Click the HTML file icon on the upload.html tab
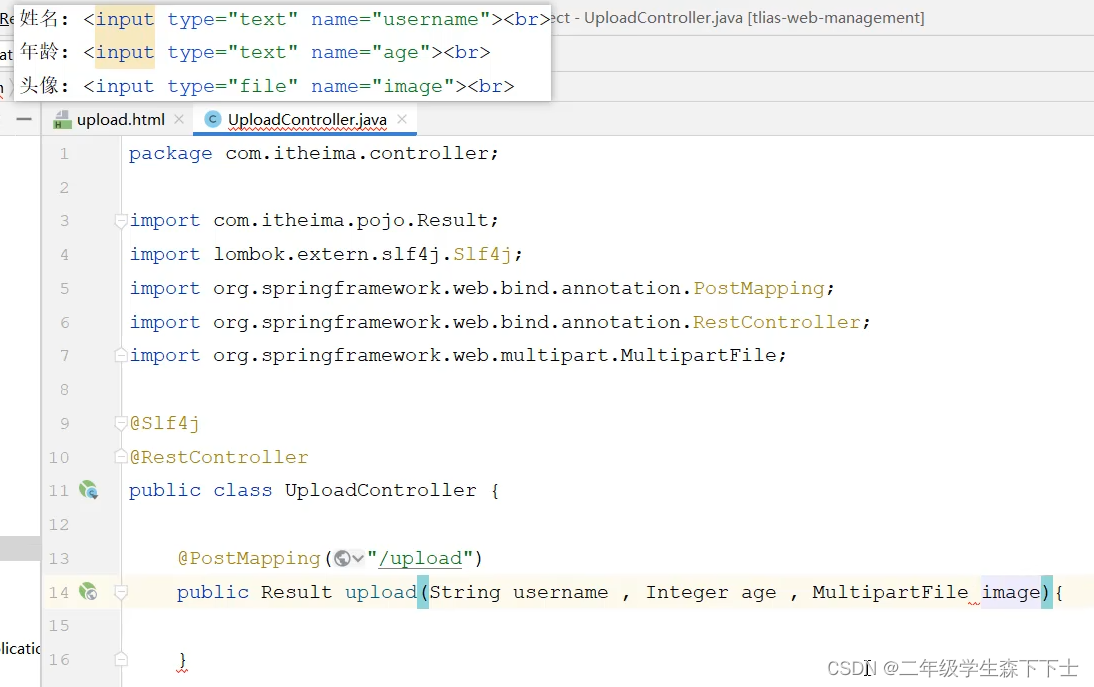The height and width of the screenshot is (687, 1094). click(x=63, y=120)
